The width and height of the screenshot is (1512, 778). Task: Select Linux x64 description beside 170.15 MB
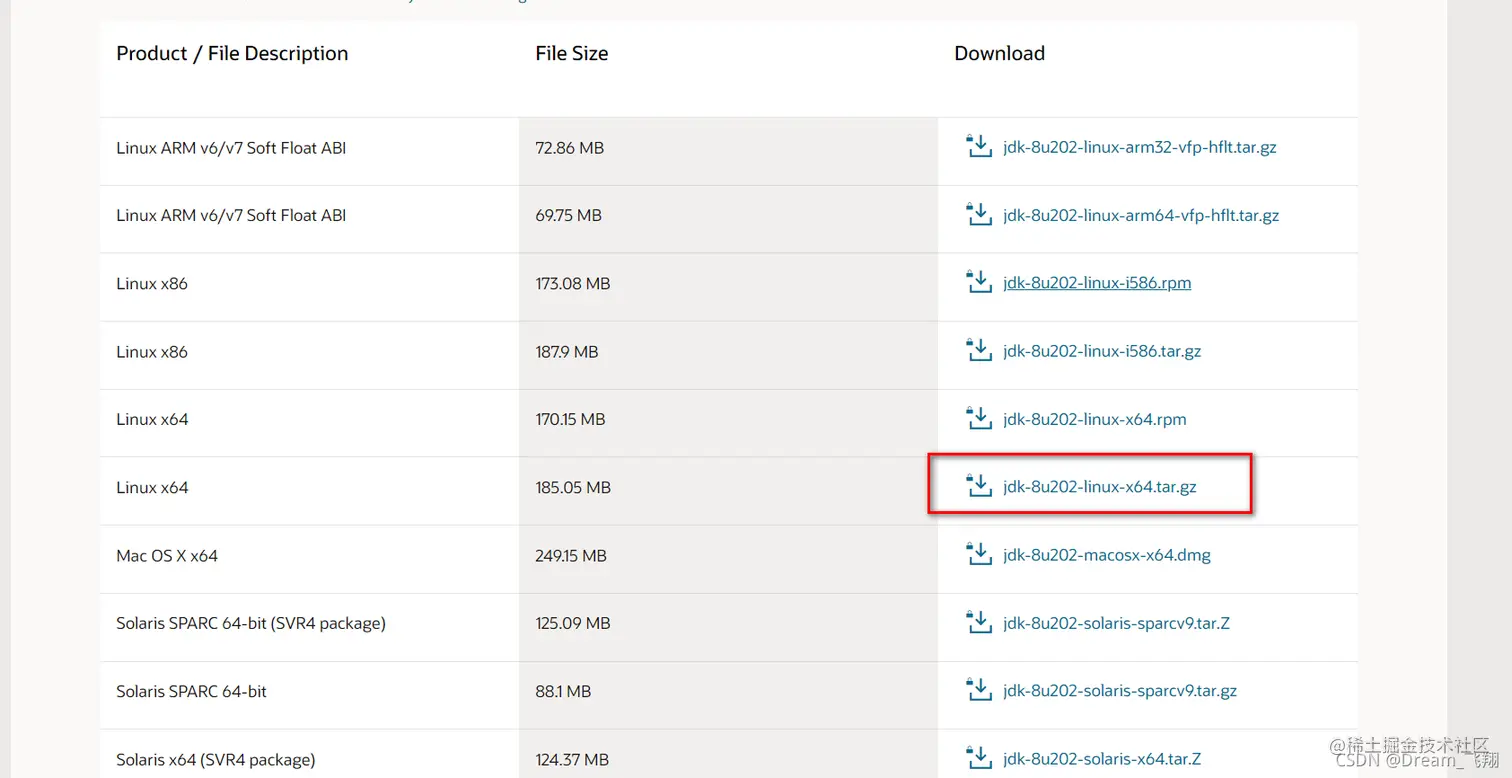(x=152, y=420)
